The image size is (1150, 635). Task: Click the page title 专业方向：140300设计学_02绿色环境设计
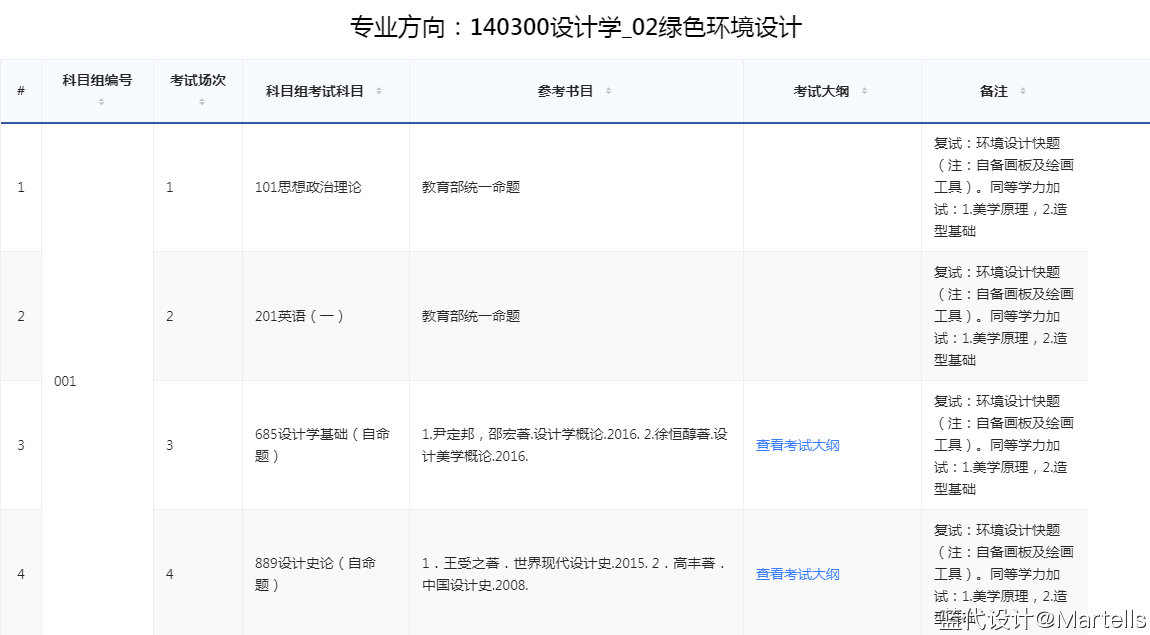[575, 28]
